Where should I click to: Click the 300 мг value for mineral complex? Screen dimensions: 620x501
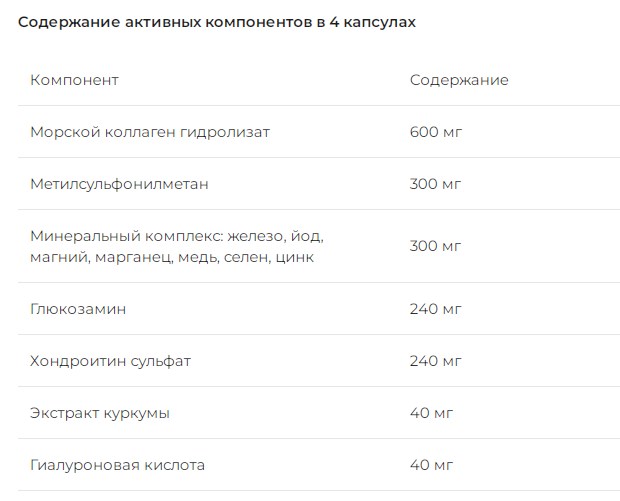tap(435, 246)
